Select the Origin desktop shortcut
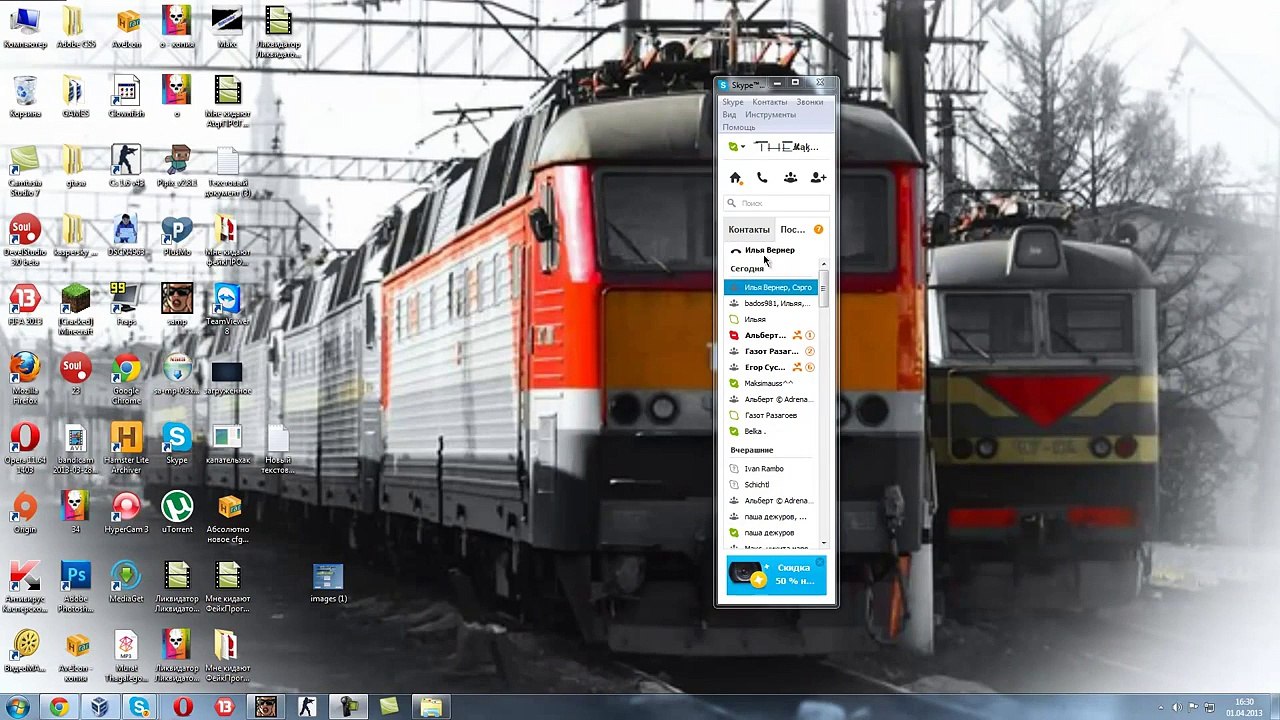1280x720 pixels. pyautogui.click(x=25, y=512)
